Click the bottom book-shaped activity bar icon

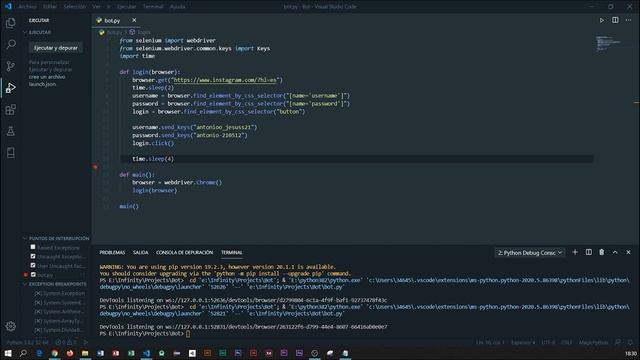tap(11, 153)
